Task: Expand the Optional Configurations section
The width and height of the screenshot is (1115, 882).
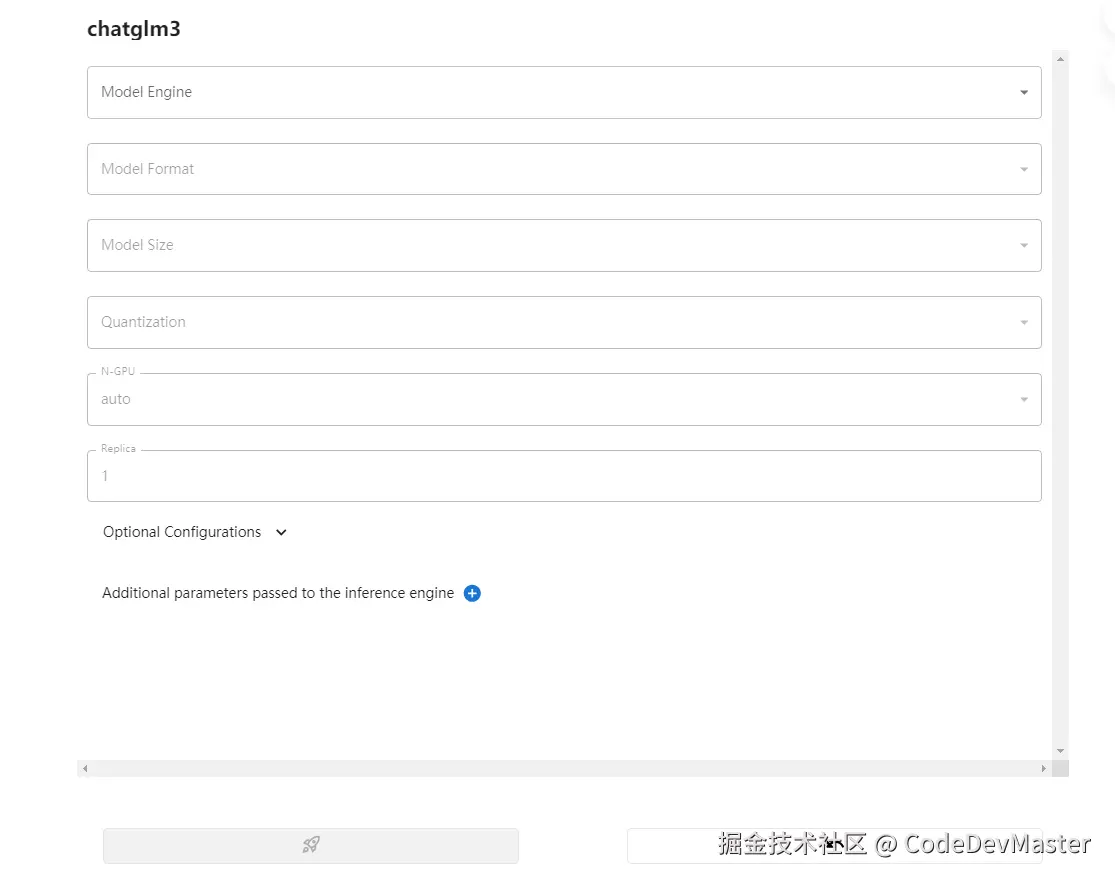Action: pyautogui.click(x=195, y=532)
